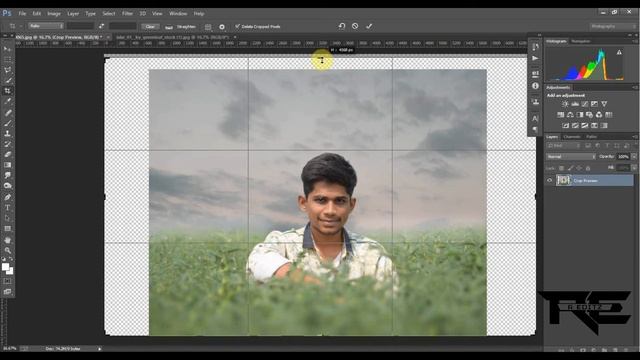The width and height of the screenshot is (640, 360).
Task: Open Histogram panel flyout menu
Action: click(x=635, y=41)
